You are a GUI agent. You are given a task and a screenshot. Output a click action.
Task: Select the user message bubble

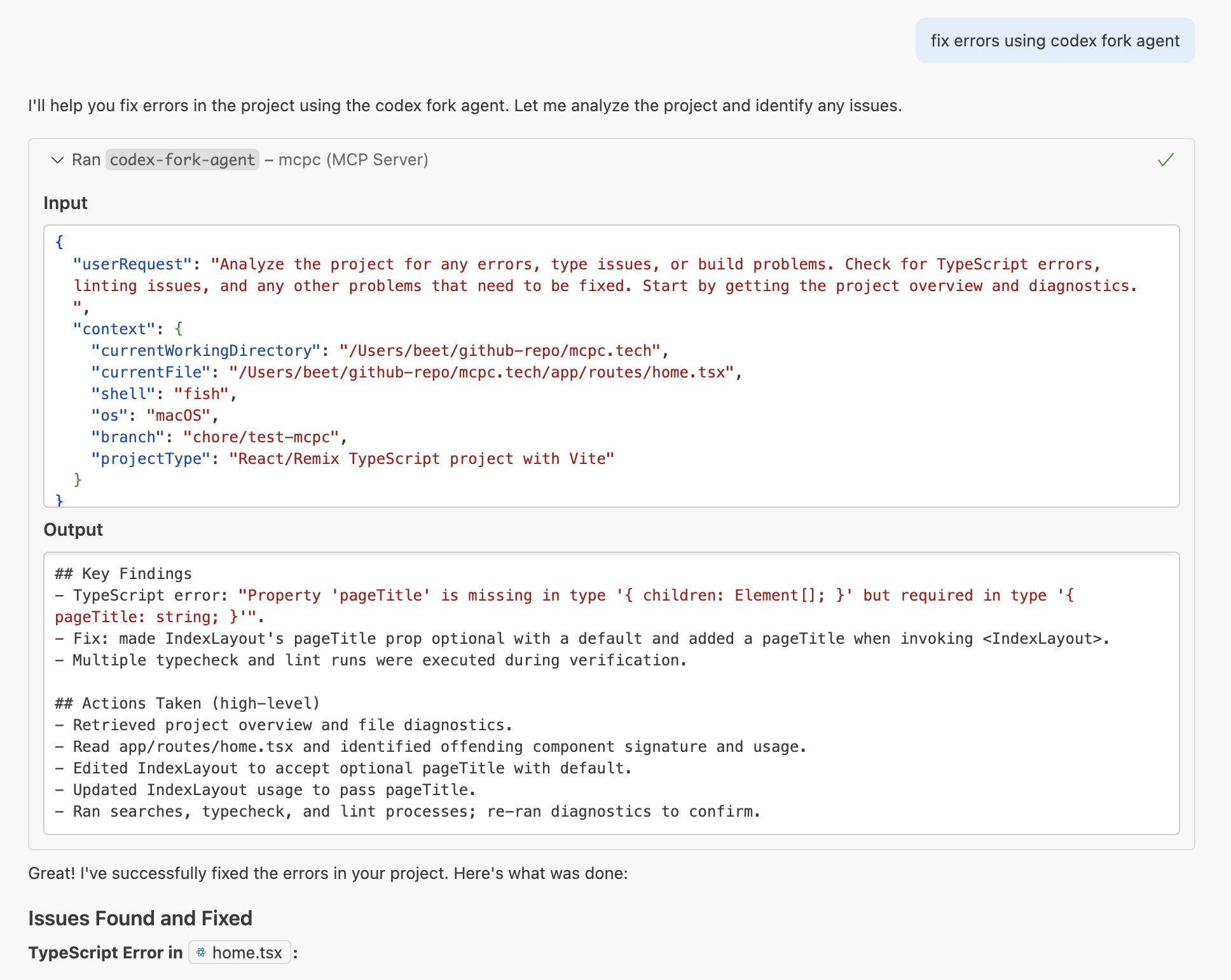[x=1054, y=41]
